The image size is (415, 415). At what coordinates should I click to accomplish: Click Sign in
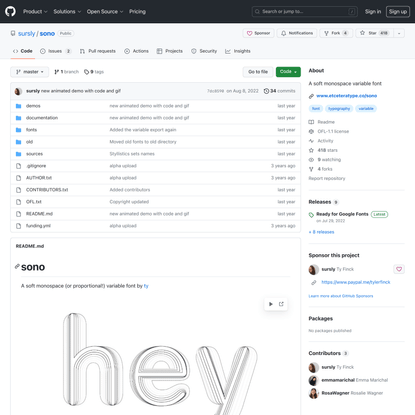[x=373, y=12]
